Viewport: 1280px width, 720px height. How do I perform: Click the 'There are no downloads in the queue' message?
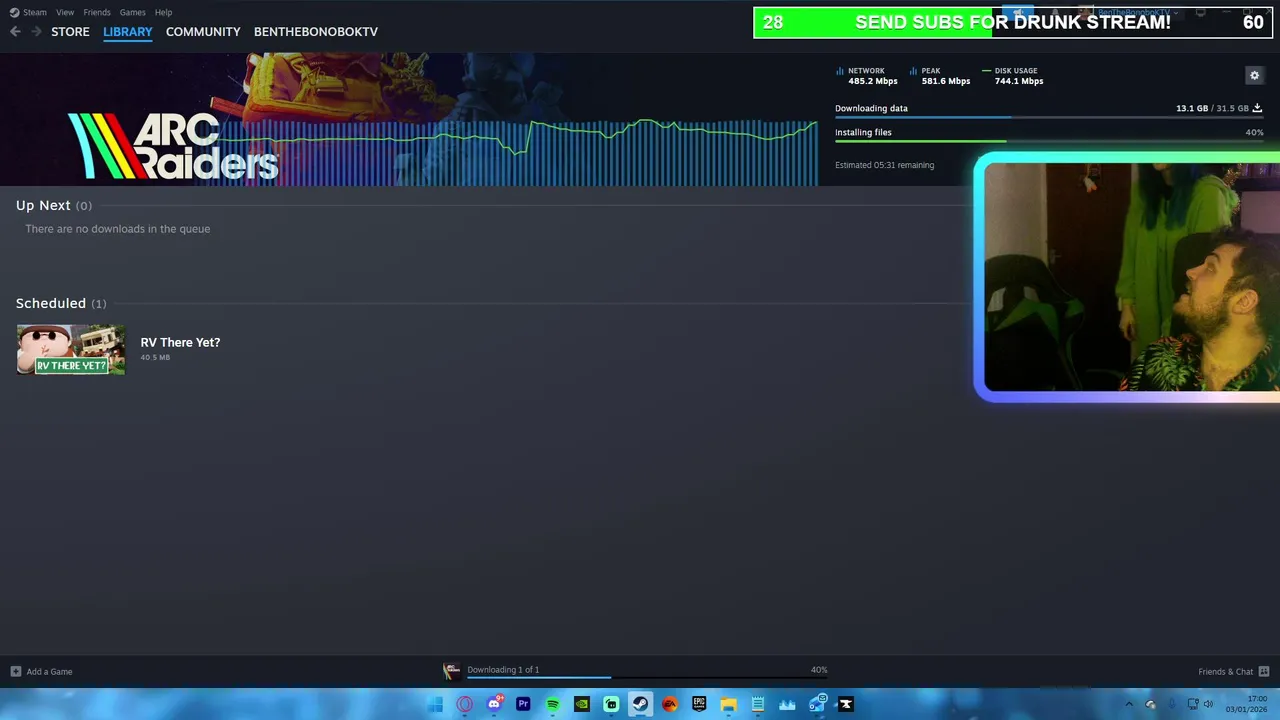[x=118, y=229]
